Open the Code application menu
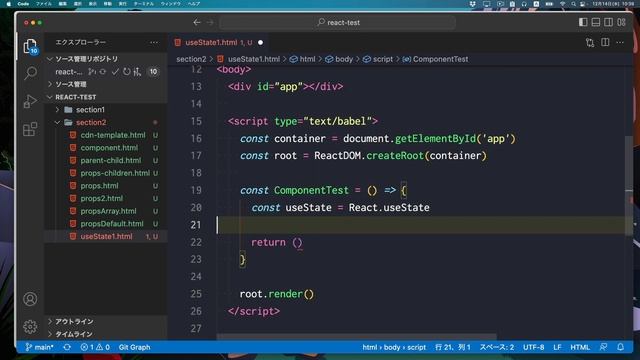640x360 pixels. pos(23,4)
